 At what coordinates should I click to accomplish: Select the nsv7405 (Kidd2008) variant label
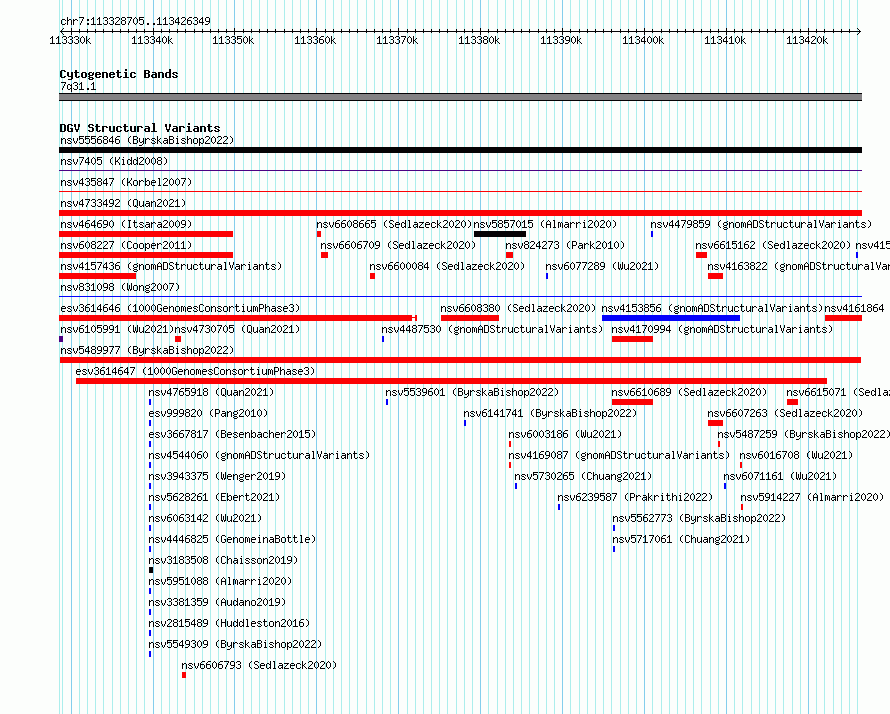pyautogui.click(x=114, y=161)
